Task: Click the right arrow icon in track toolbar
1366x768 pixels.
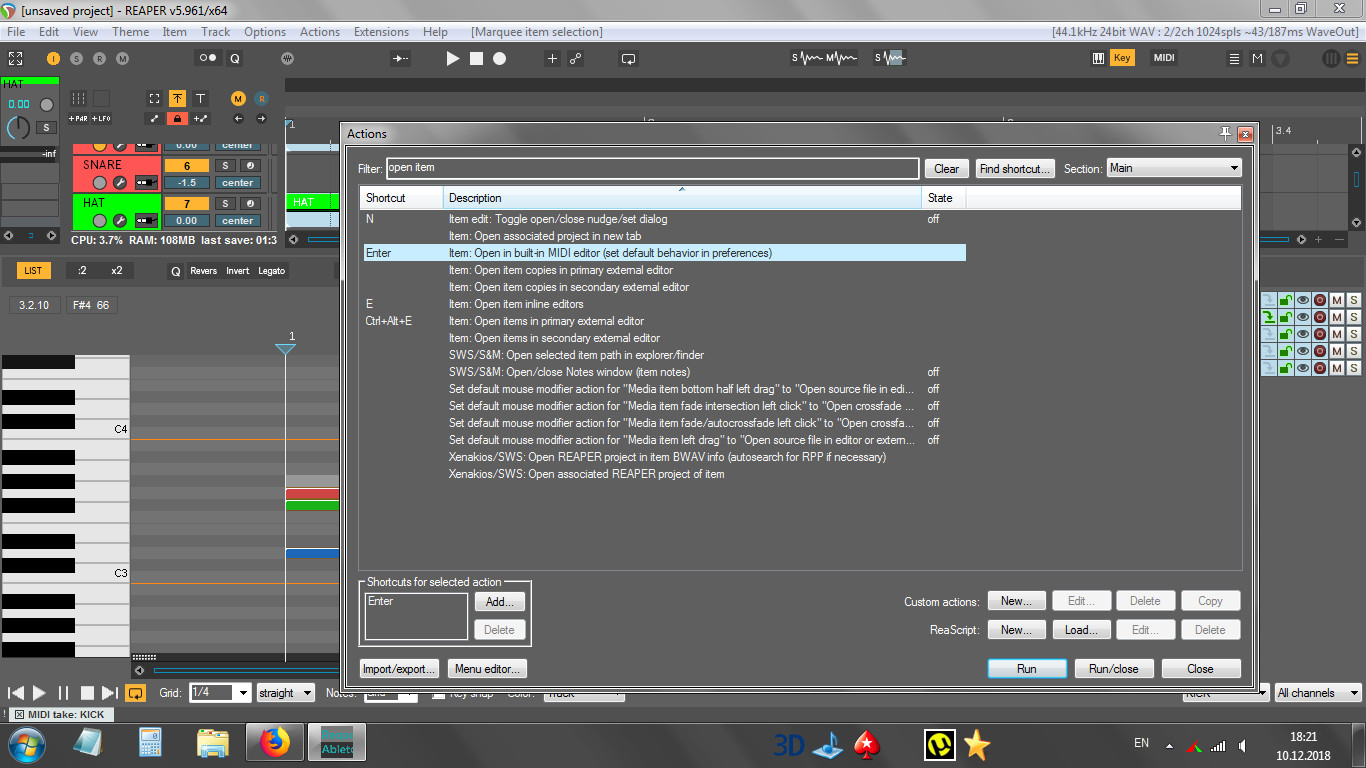Action: click(x=261, y=118)
